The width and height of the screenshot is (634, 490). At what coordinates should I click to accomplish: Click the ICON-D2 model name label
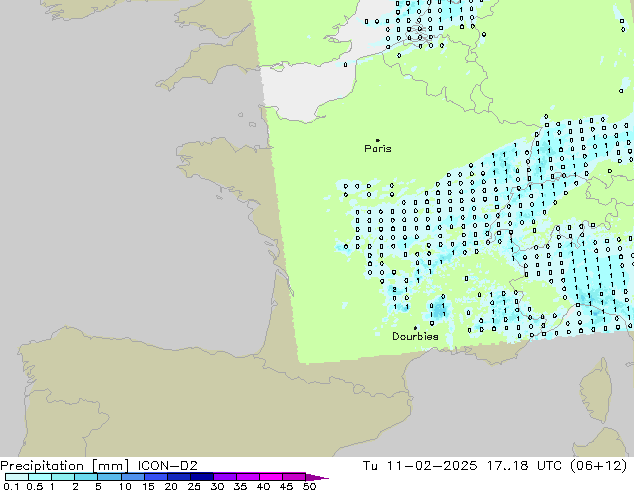coord(167,466)
